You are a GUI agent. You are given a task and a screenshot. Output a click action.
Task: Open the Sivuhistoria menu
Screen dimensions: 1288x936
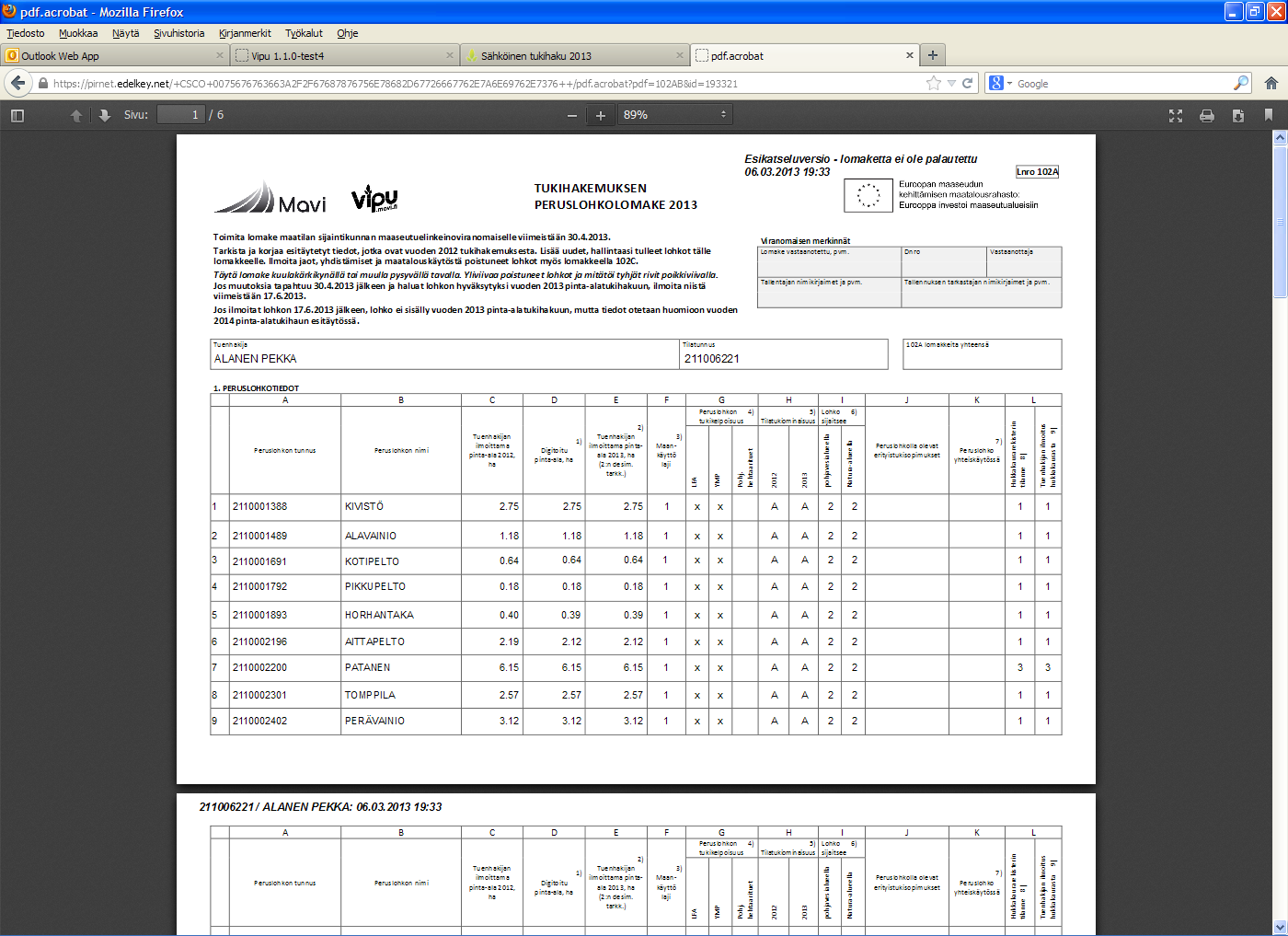pos(179,33)
